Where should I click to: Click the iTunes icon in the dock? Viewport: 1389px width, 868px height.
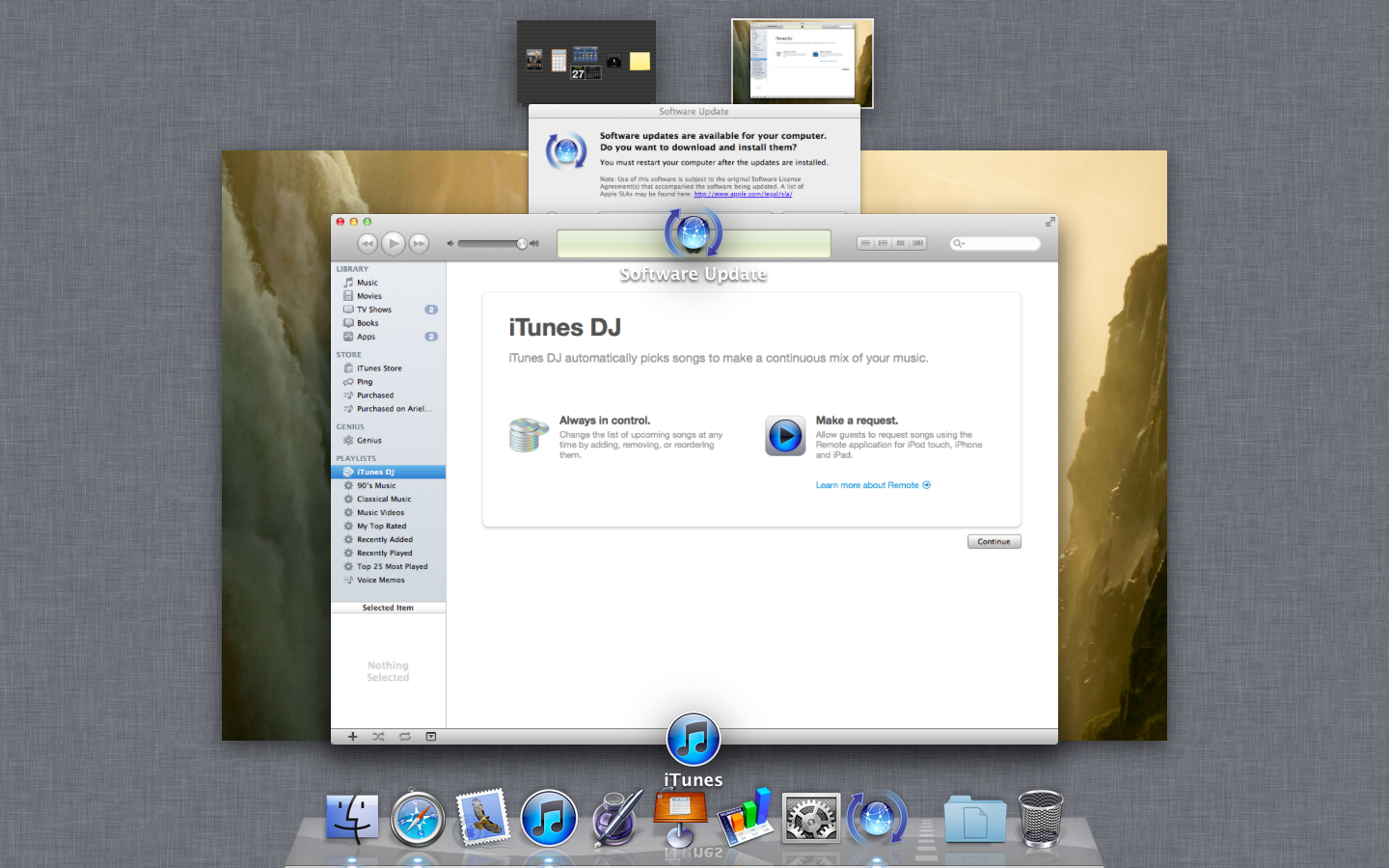coord(549,819)
